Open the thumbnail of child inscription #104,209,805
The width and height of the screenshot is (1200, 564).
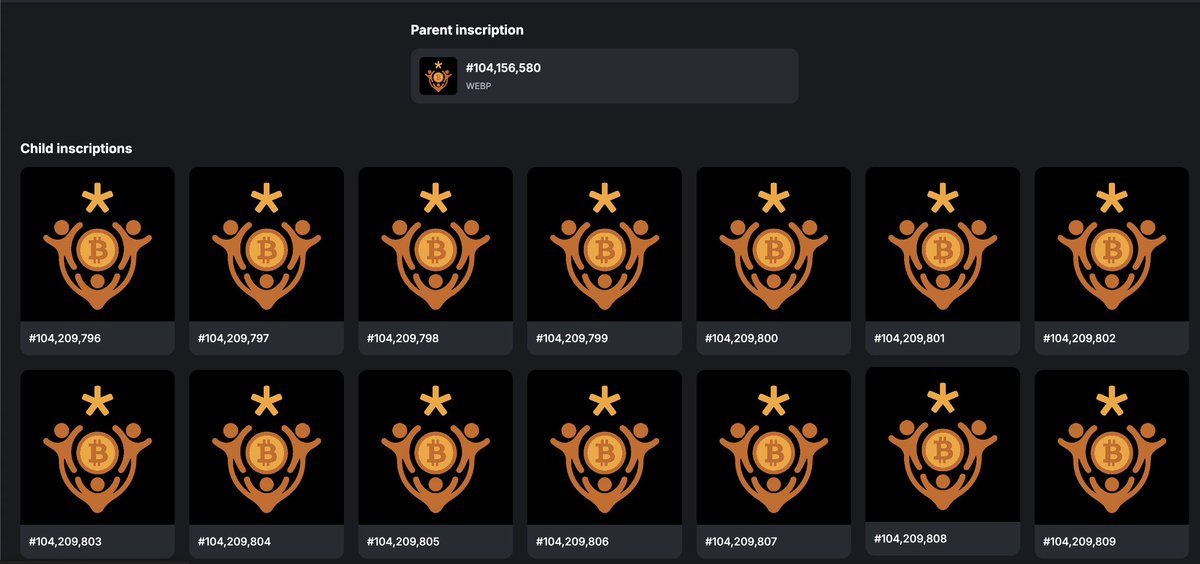pos(435,447)
